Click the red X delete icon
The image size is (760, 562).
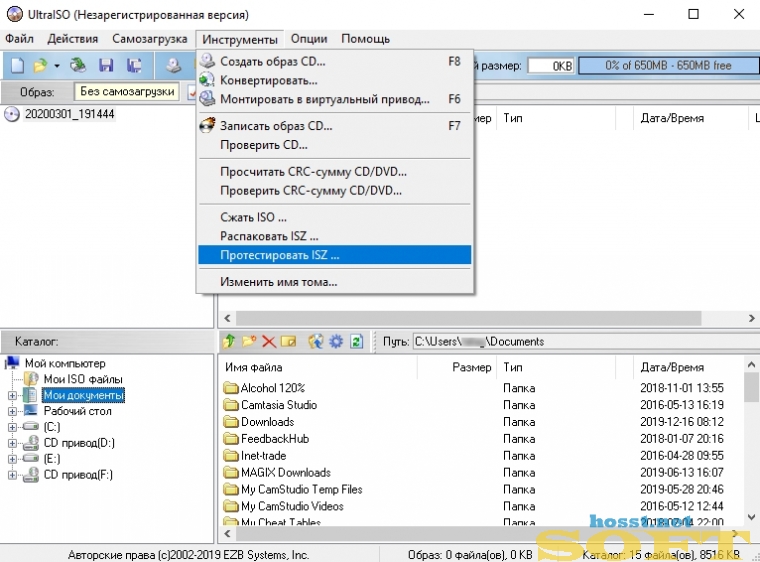click(269, 342)
